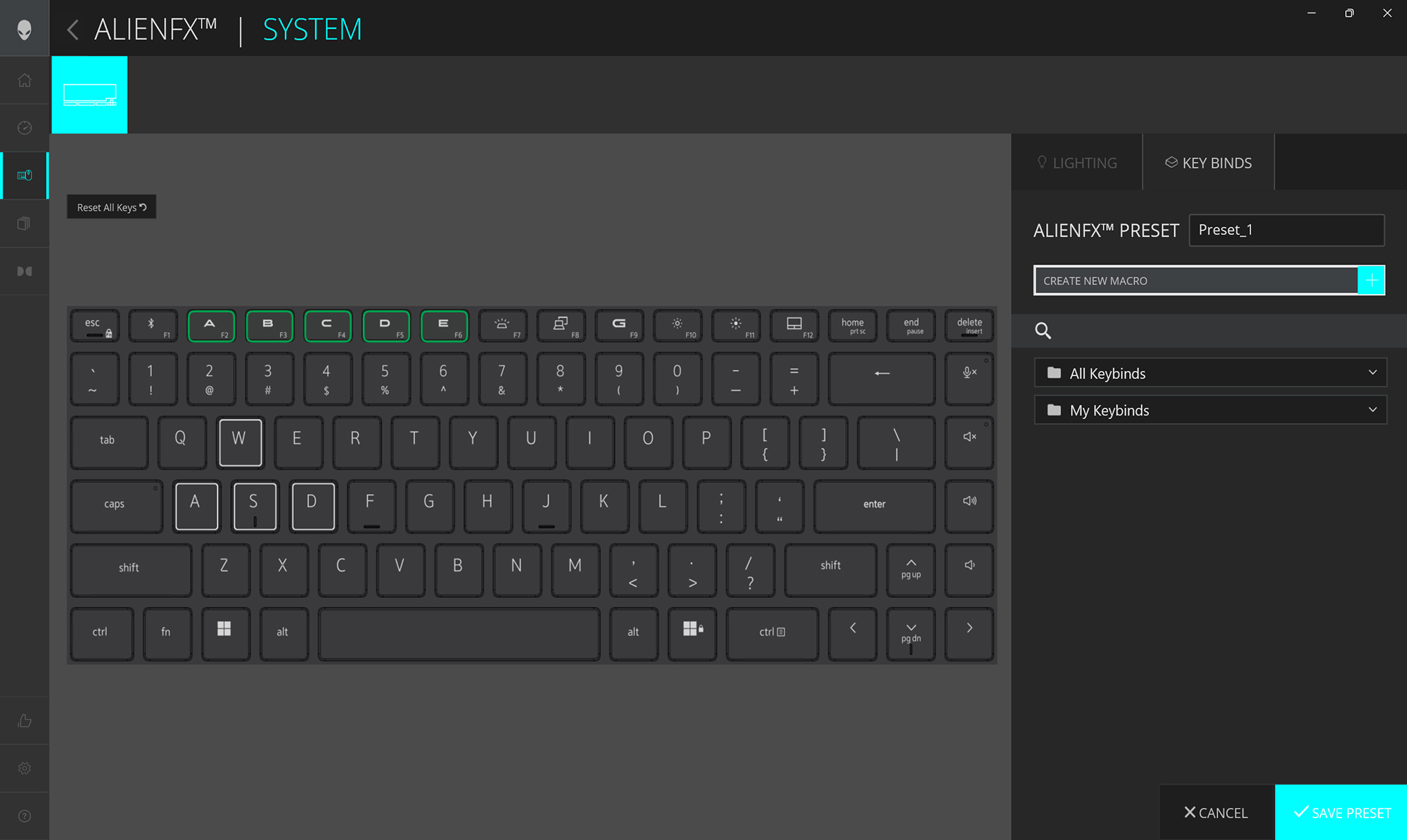The image size is (1407, 840).
Task: Click the search magnifier icon
Action: [1043, 331]
